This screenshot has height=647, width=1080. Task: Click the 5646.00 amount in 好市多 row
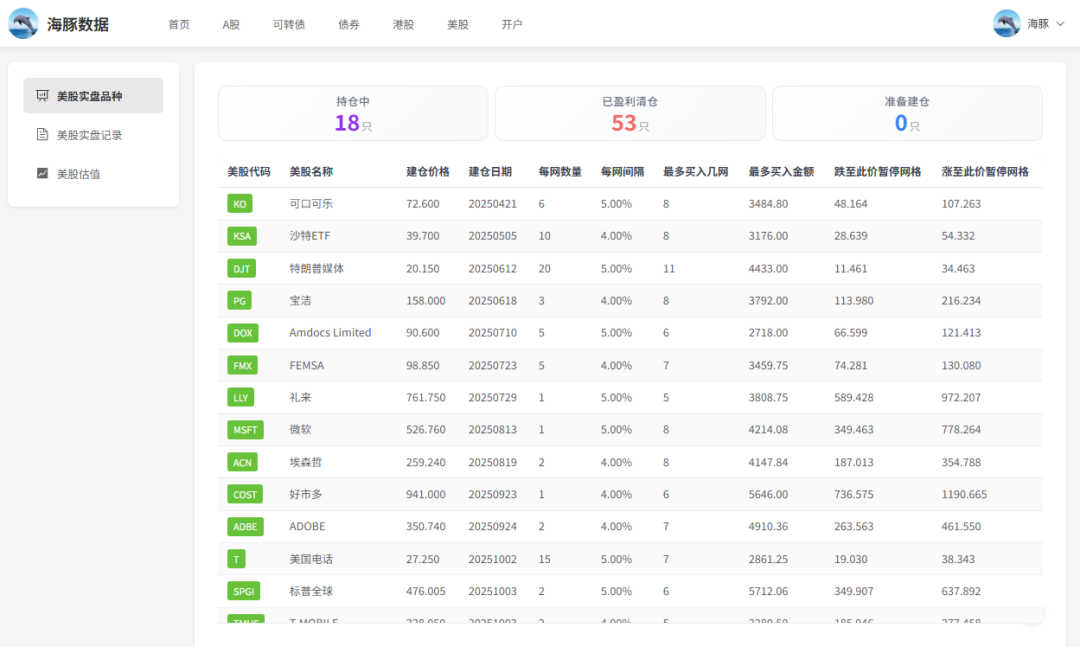coord(768,494)
